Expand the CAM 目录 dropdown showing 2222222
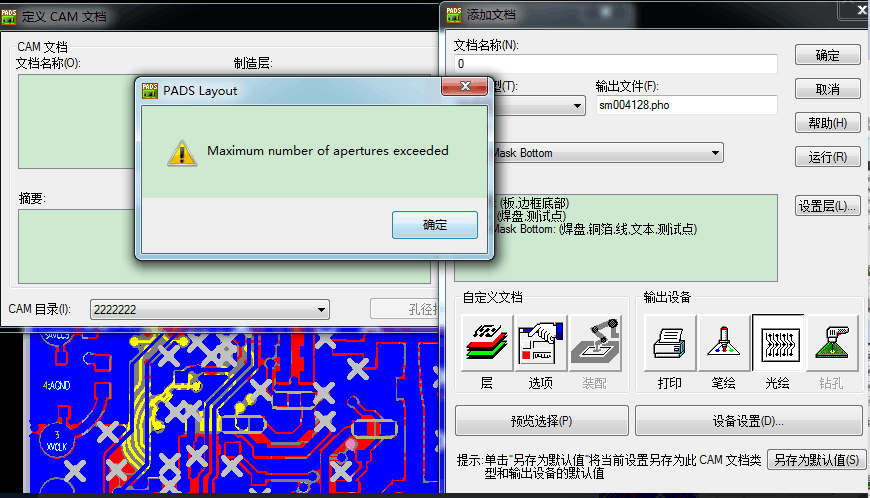This screenshot has width=870, height=498. point(321,310)
